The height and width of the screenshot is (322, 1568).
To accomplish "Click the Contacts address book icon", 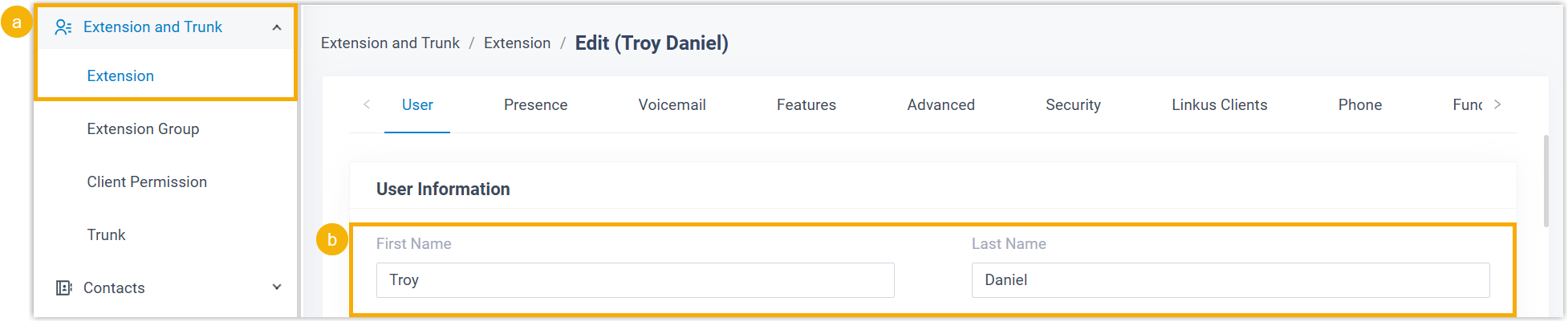I will 63,287.
